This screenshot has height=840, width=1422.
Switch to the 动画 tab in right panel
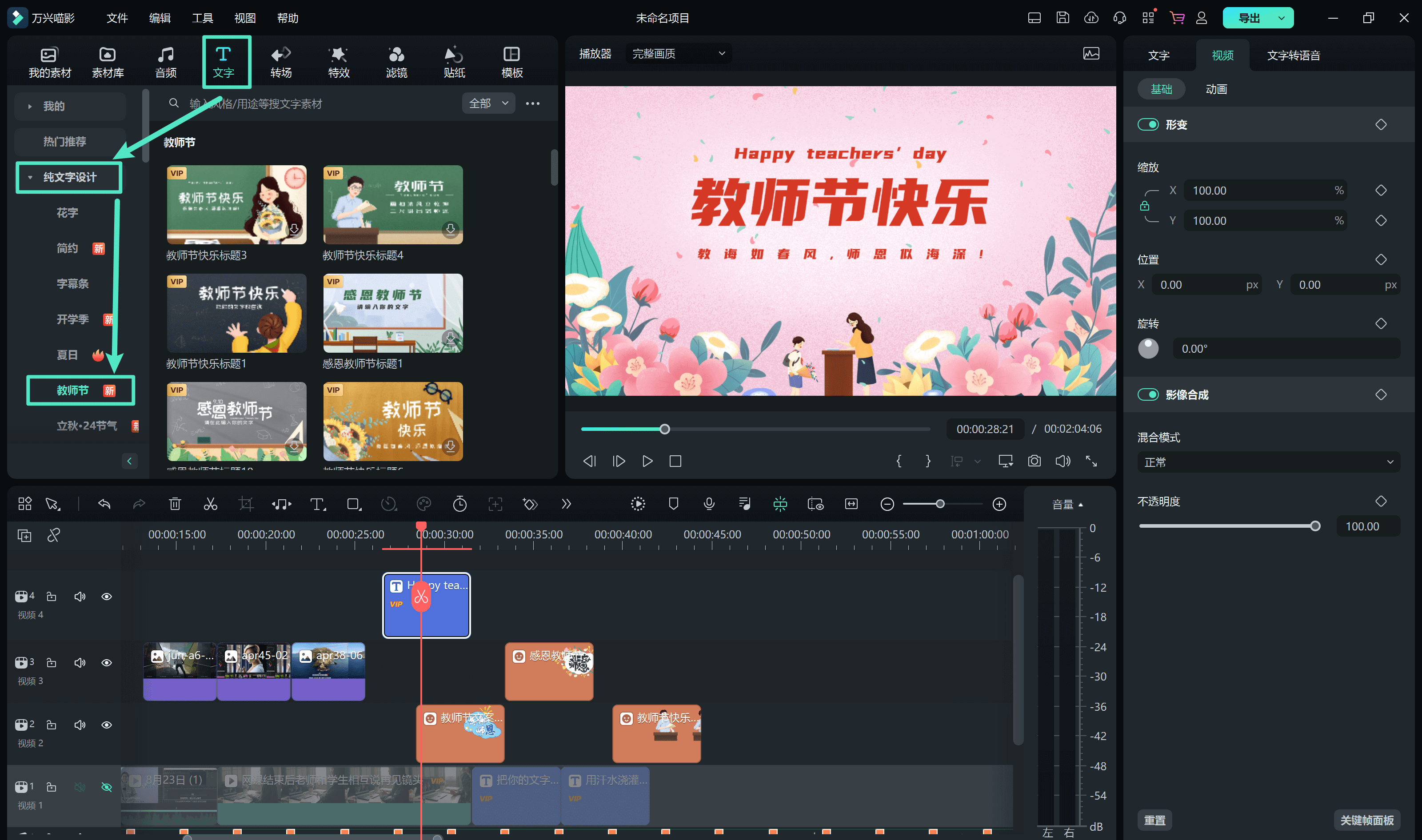tap(1216, 89)
